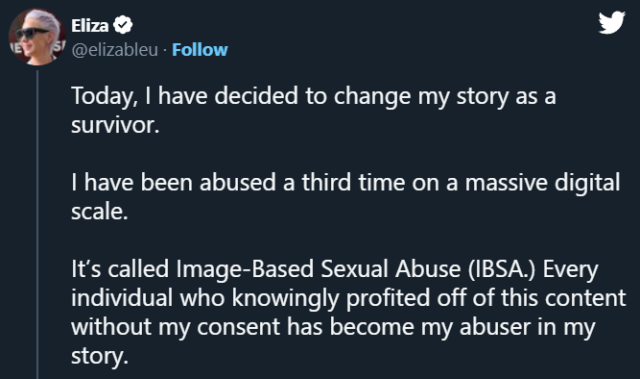Select the line "I have been abused a third time"
The image size is (640, 379).
pyautogui.click(x=239, y=182)
